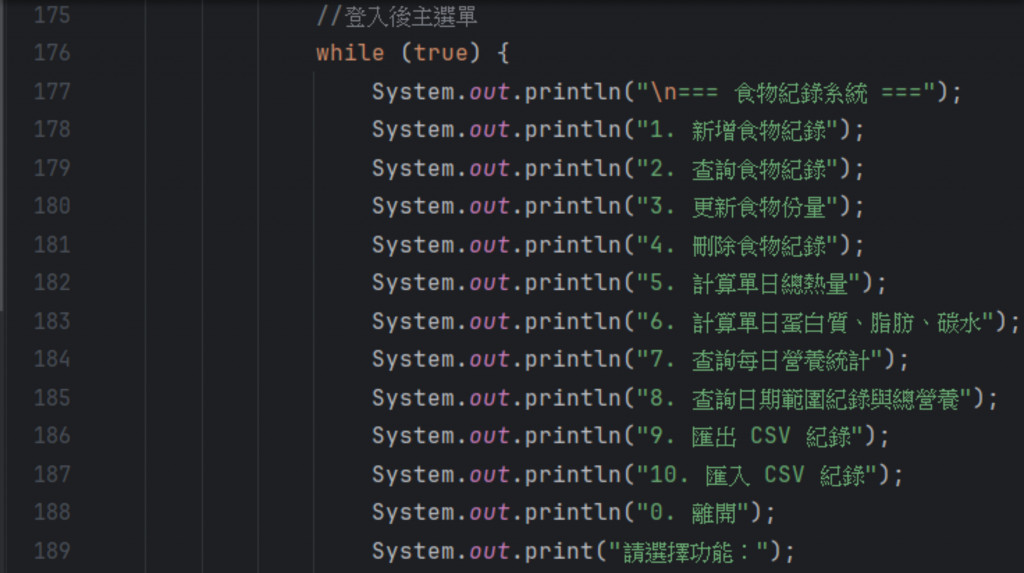Click line number 176 in the gutter

click(x=52, y=53)
